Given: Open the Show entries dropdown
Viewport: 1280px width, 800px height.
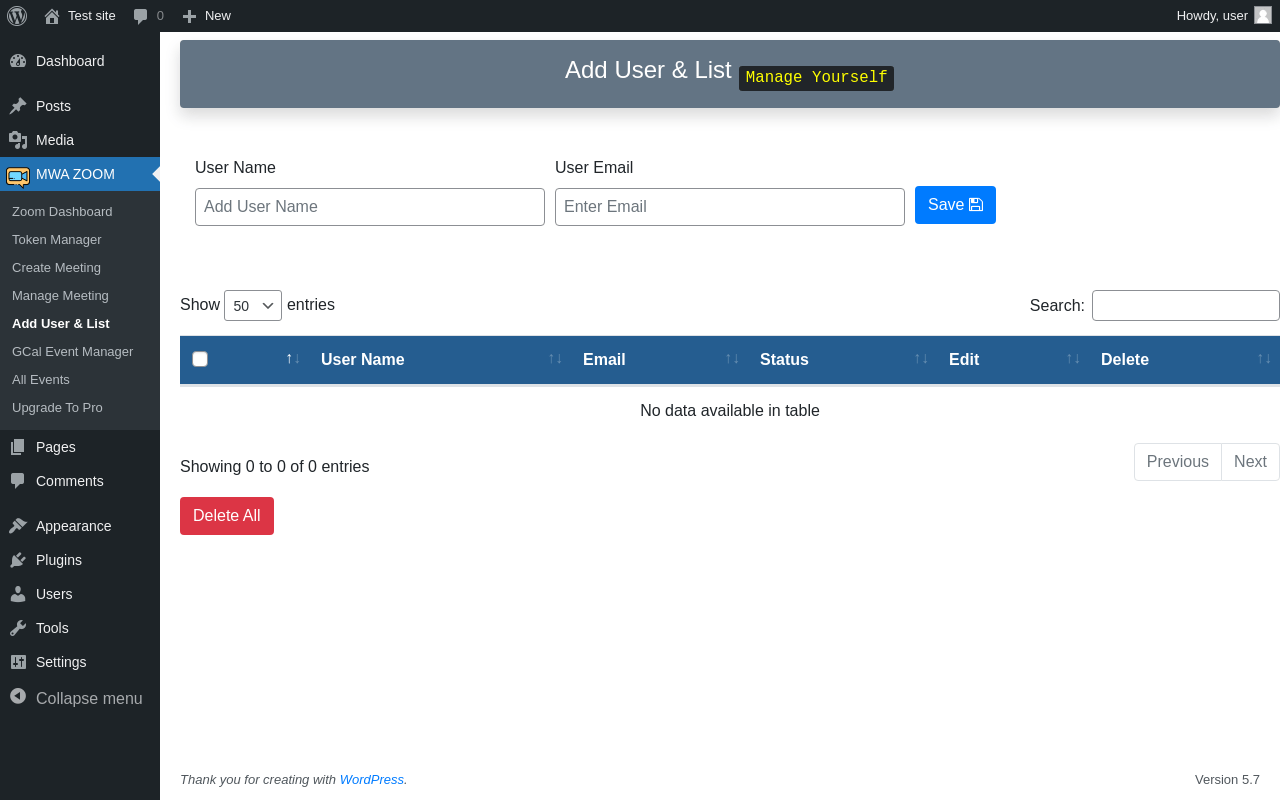Looking at the screenshot, I should coord(253,305).
